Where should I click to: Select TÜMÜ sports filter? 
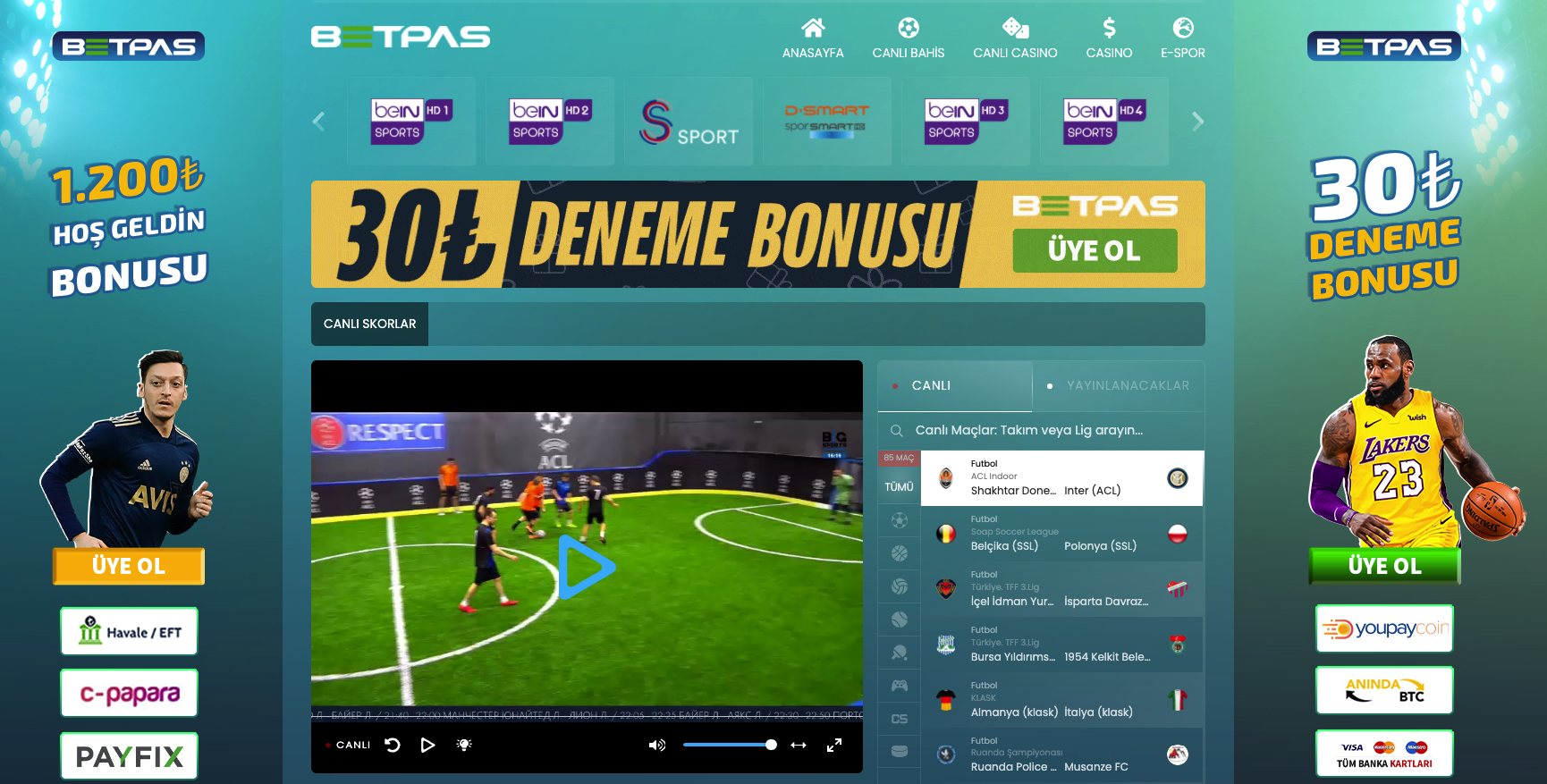click(899, 487)
